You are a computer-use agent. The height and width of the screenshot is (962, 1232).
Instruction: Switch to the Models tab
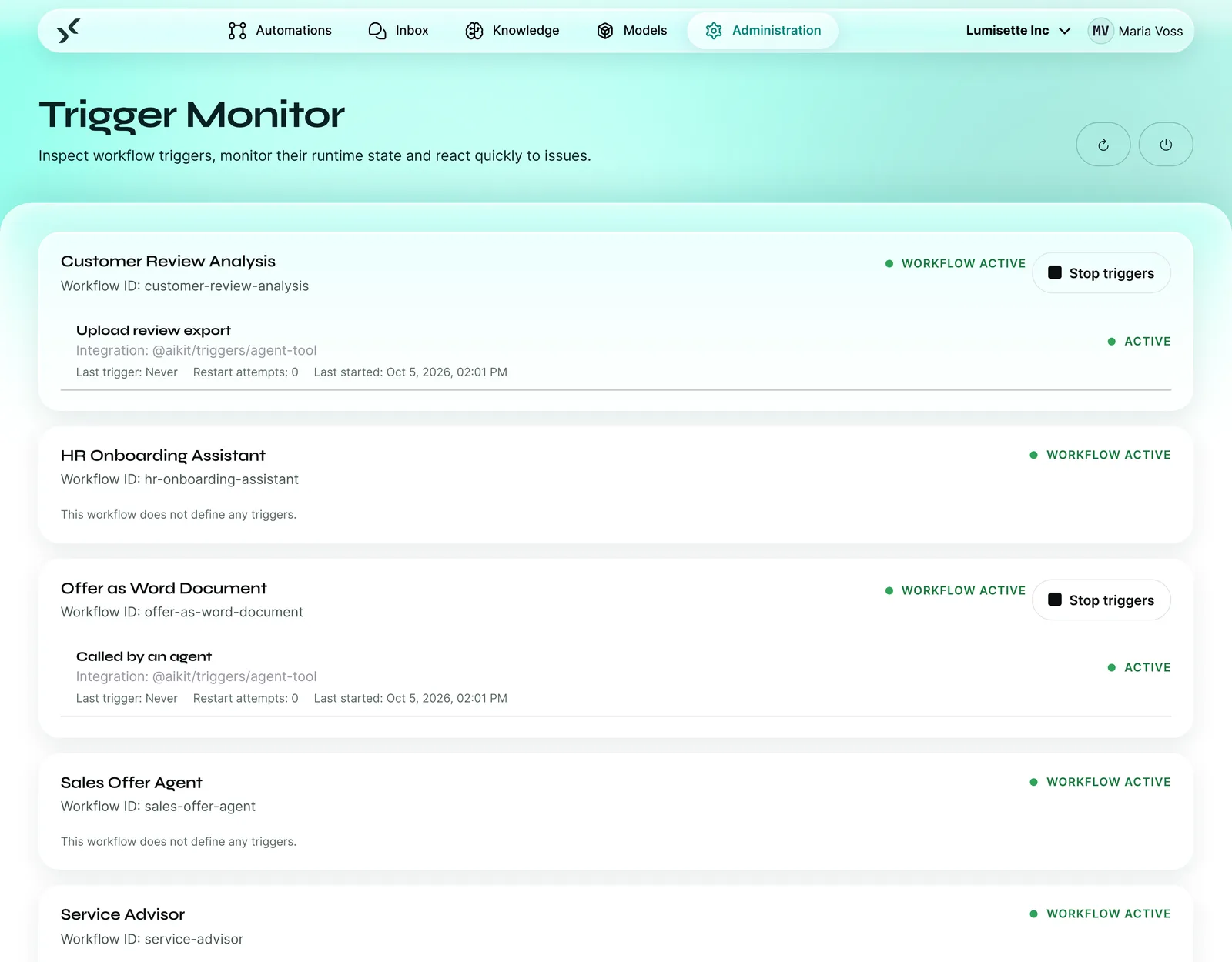pos(632,31)
